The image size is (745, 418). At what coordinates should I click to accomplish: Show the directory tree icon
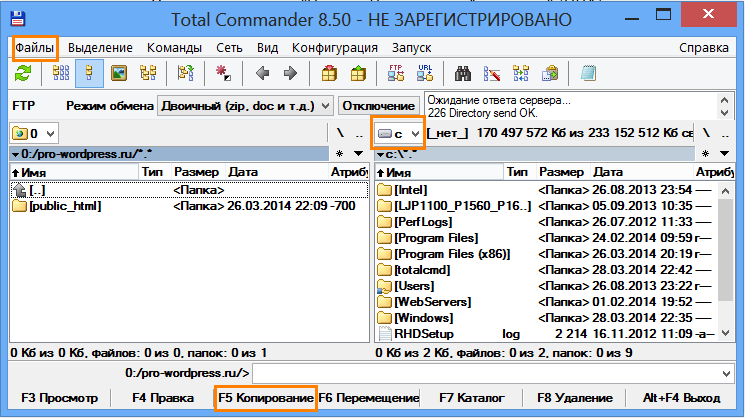[x=148, y=74]
